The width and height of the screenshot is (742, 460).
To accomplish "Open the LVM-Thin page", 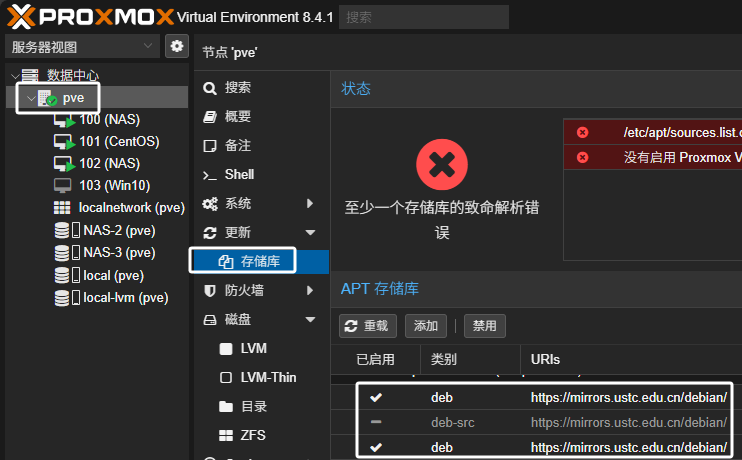I will (268, 377).
